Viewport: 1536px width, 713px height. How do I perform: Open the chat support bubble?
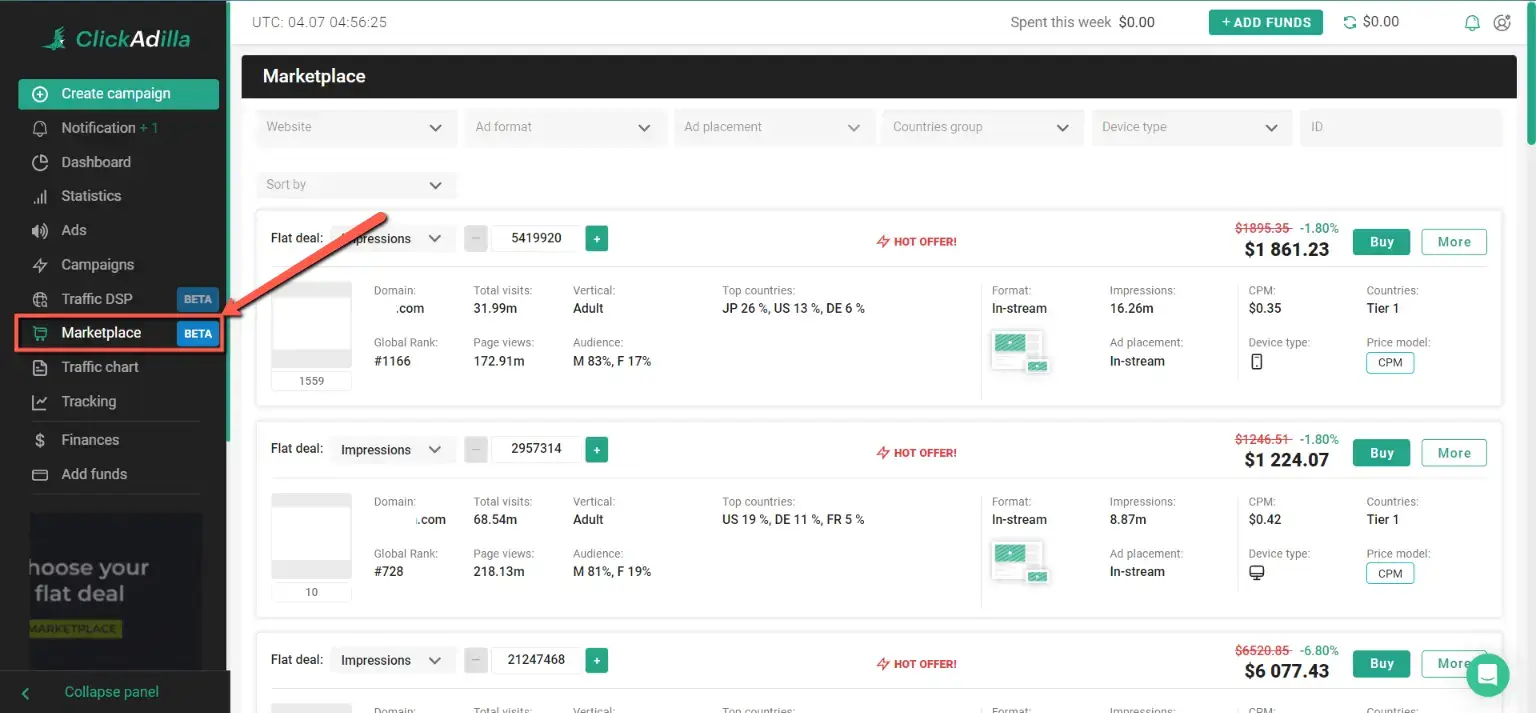click(1487, 675)
